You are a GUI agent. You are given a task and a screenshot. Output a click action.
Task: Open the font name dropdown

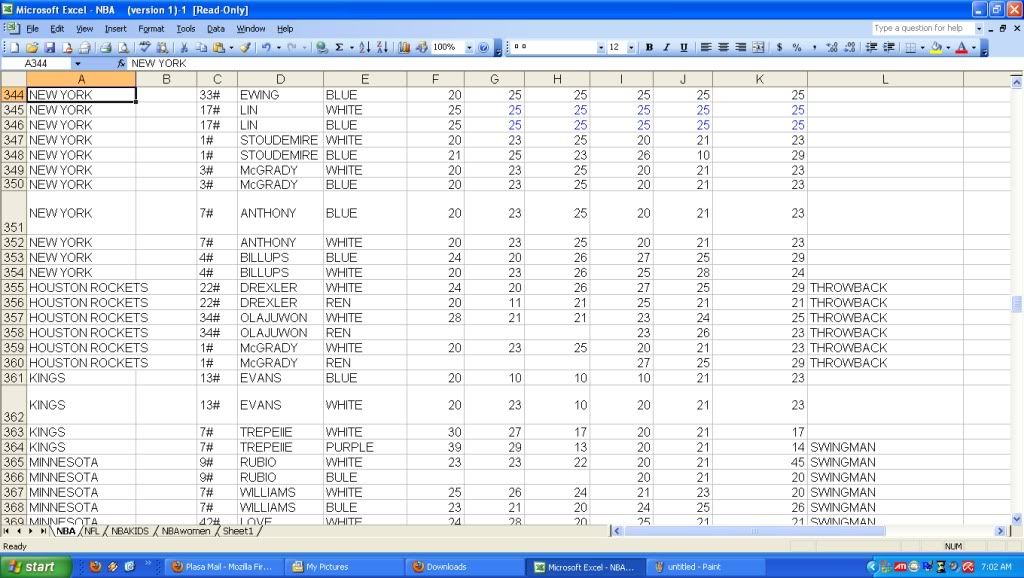pyautogui.click(x=601, y=48)
